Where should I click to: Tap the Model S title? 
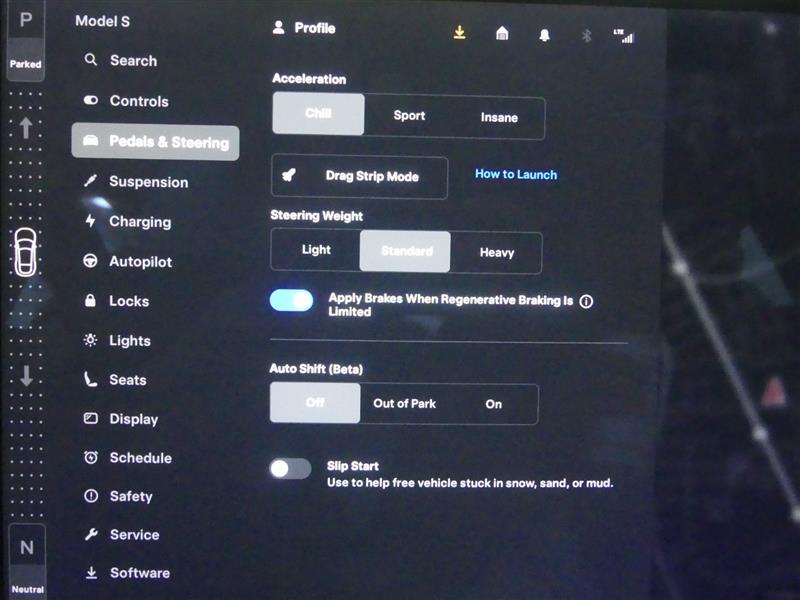103,21
